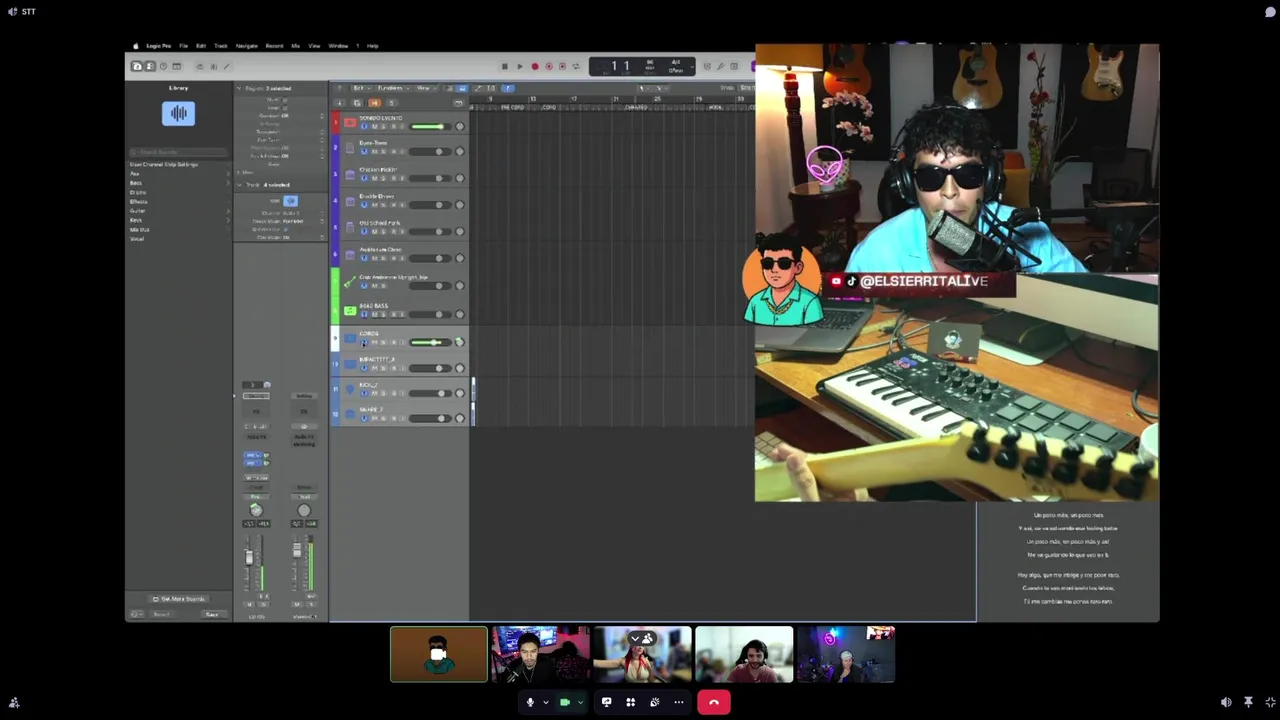The width and height of the screenshot is (1280, 720).
Task: Click the pan knob on SNARE_7 track
Action: coord(459,418)
